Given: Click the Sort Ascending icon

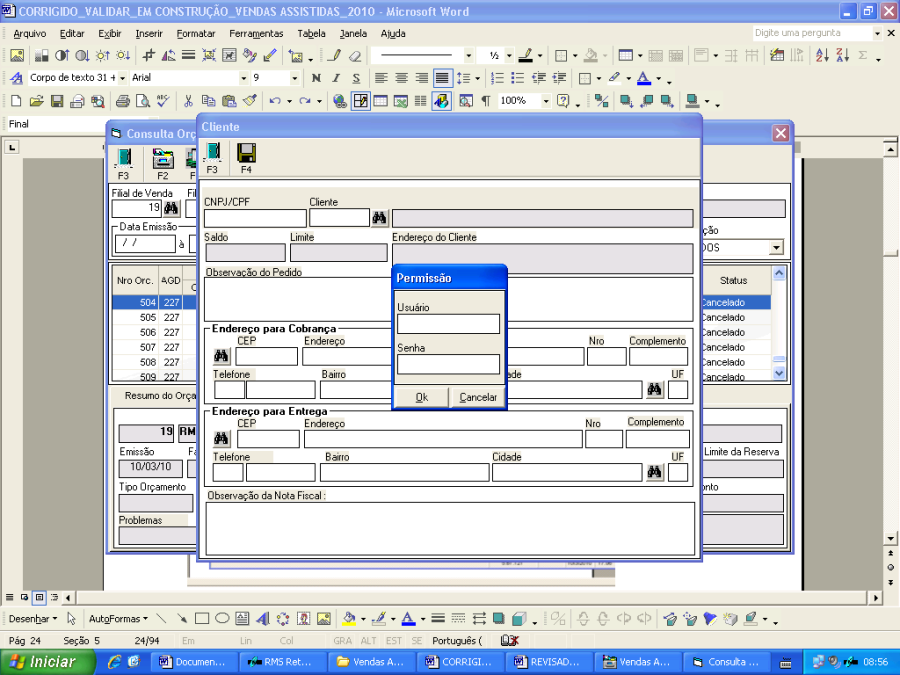Looking at the screenshot, I should click(822, 55).
